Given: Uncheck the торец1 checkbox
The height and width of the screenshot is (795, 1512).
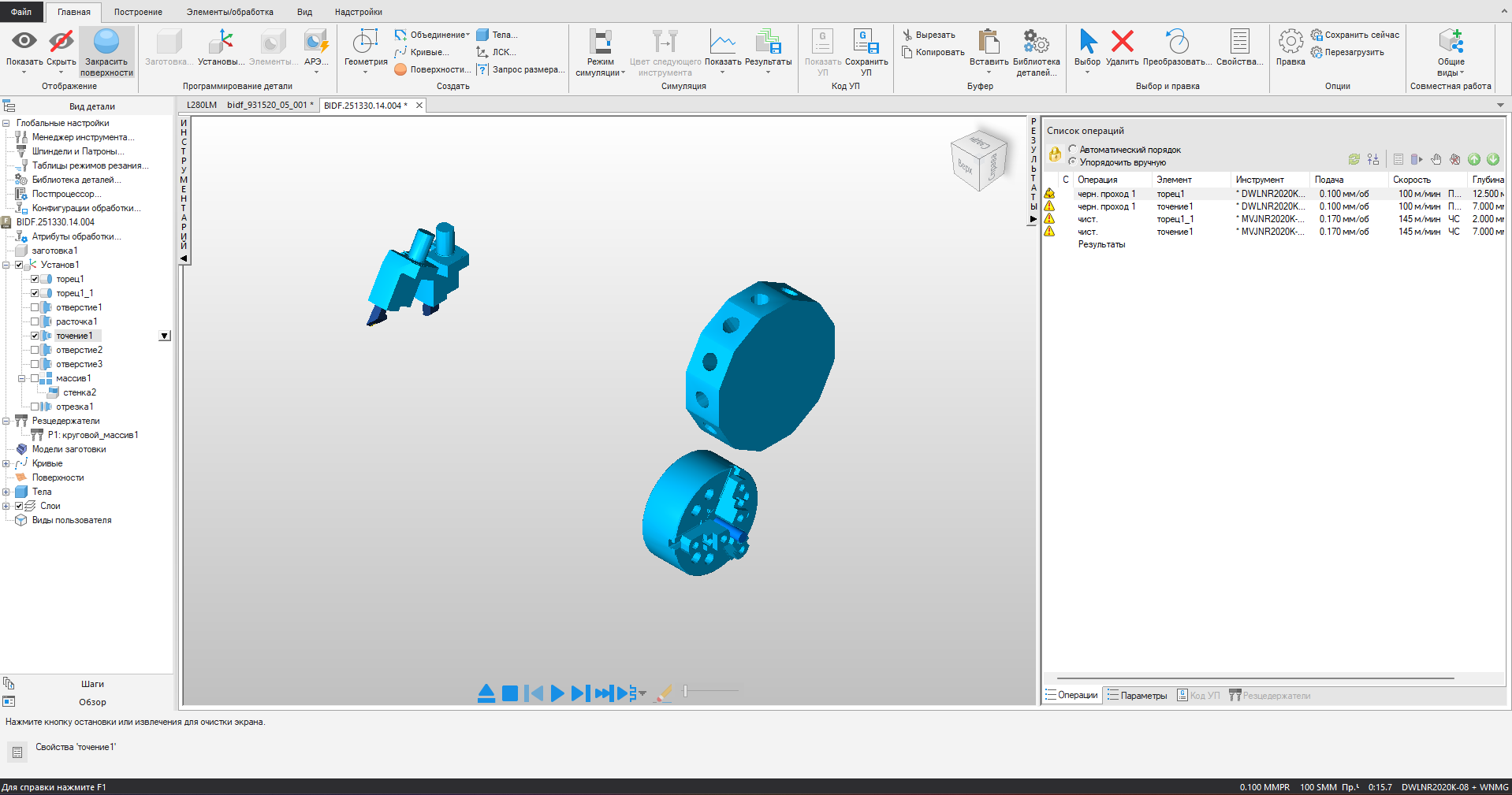Looking at the screenshot, I should point(35,279).
